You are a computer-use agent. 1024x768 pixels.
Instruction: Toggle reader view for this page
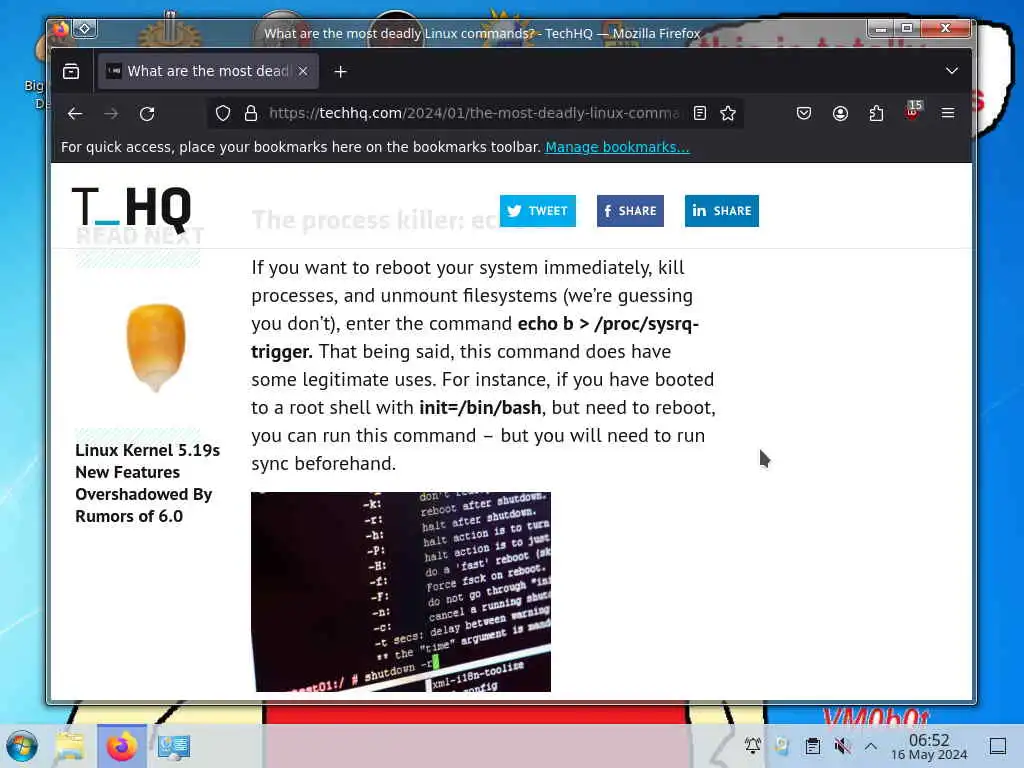click(699, 114)
